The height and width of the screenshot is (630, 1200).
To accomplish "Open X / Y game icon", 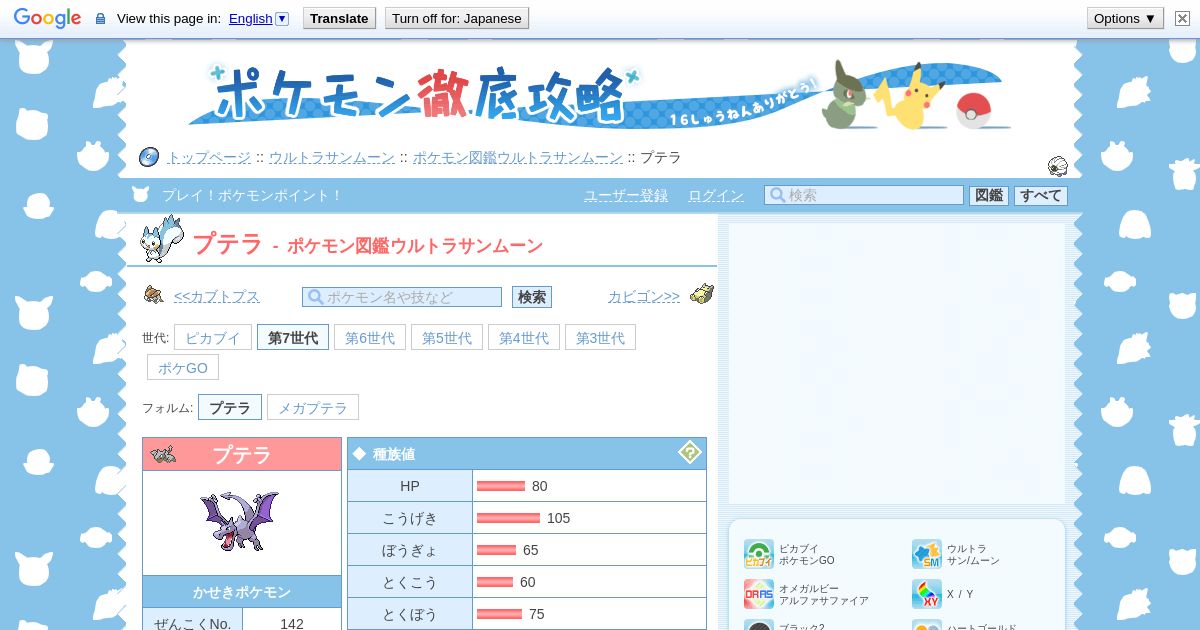I will [x=927, y=594].
